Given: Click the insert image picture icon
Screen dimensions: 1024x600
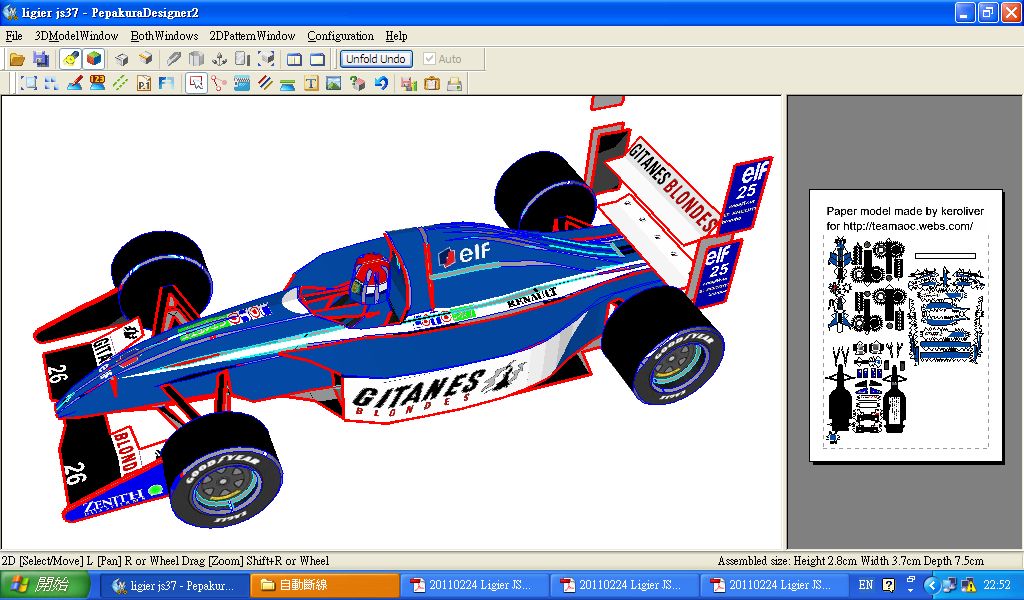Looking at the screenshot, I should click(x=334, y=84).
